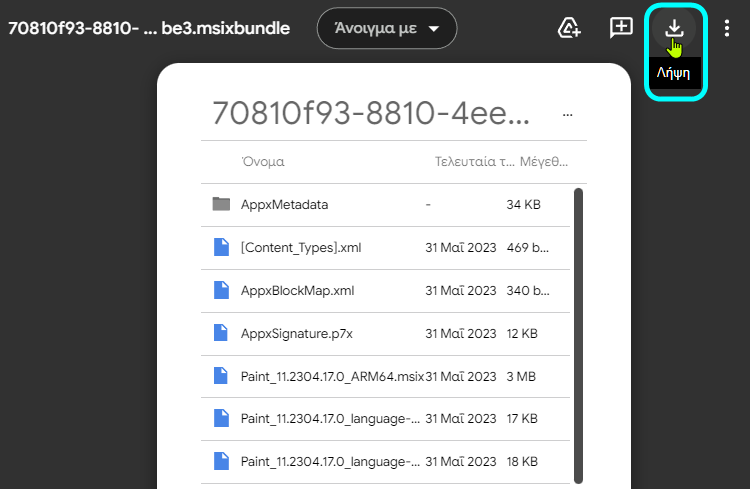The height and width of the screenshot is (489, 750).
Task: Click the msixbundle file title in the header
Action: 149,28
